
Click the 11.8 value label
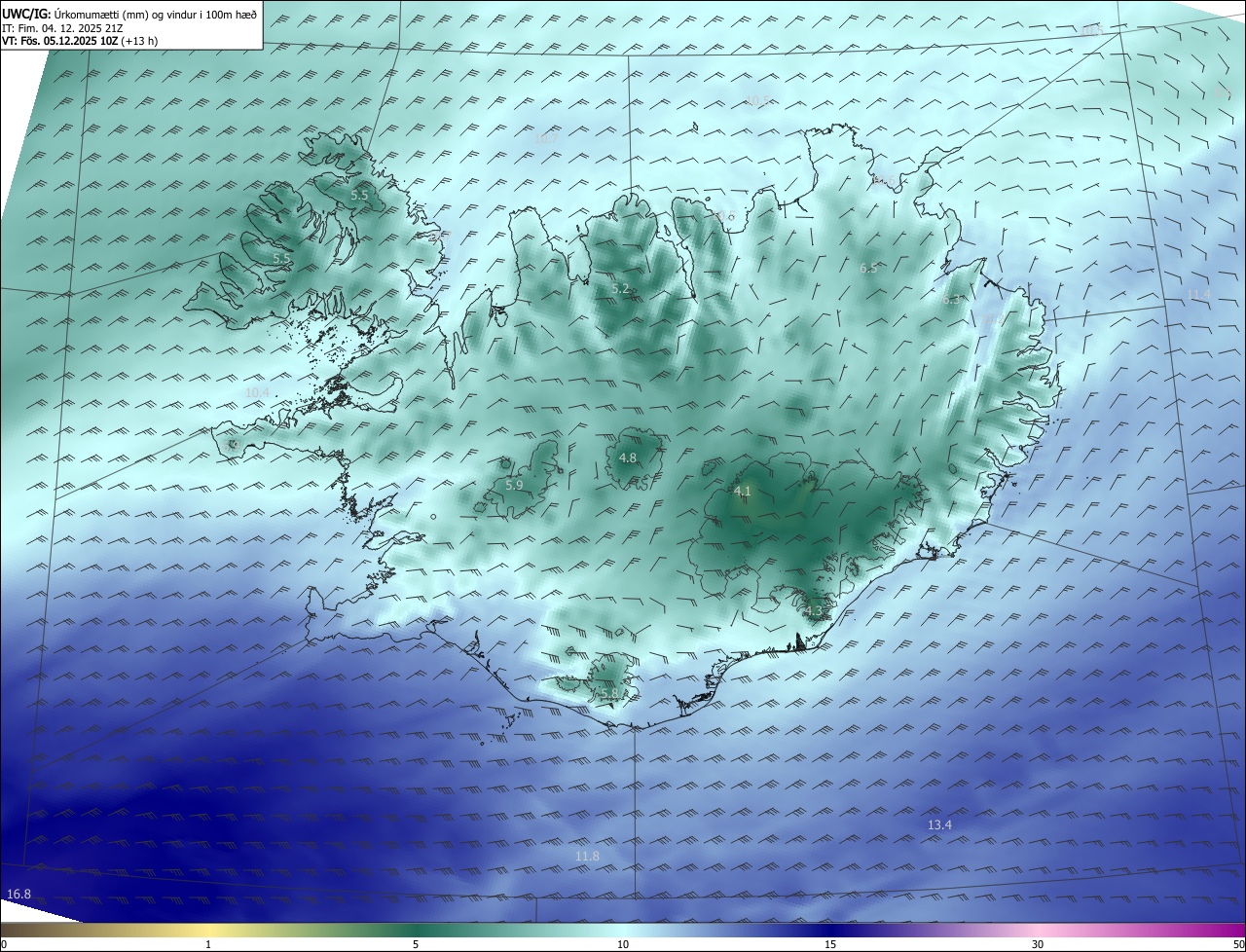pyautogui.click(x=587, y=856)
